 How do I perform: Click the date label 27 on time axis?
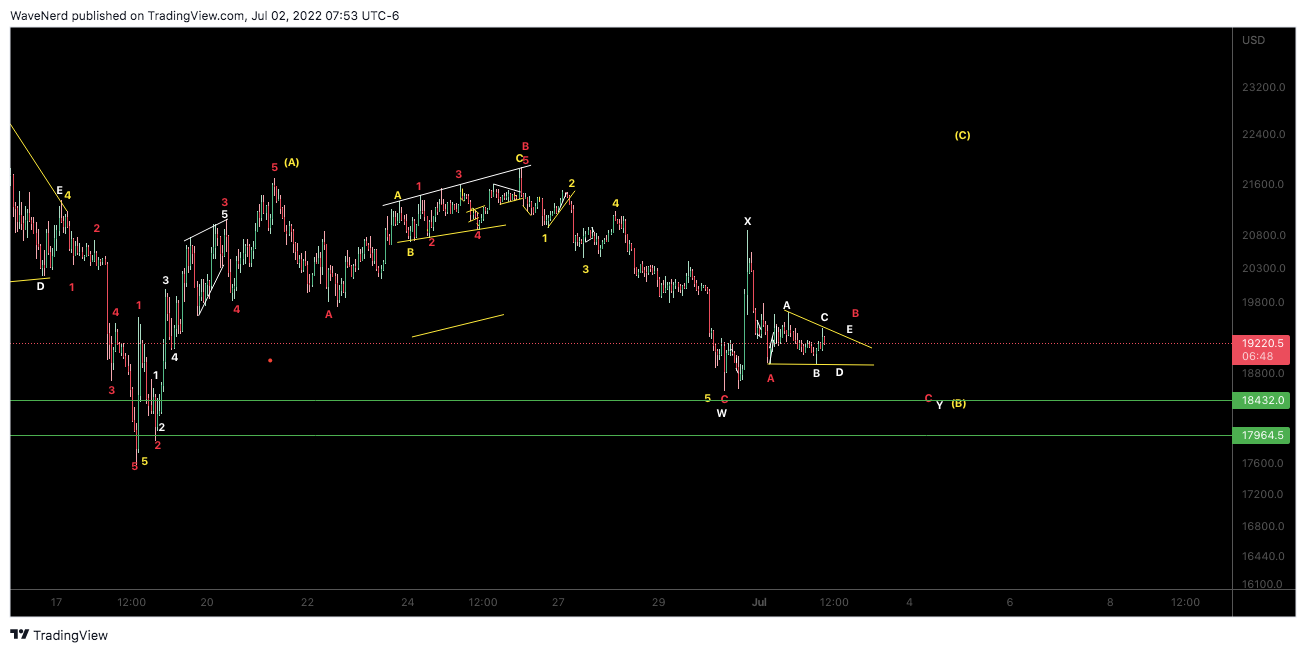coord(558,603)
